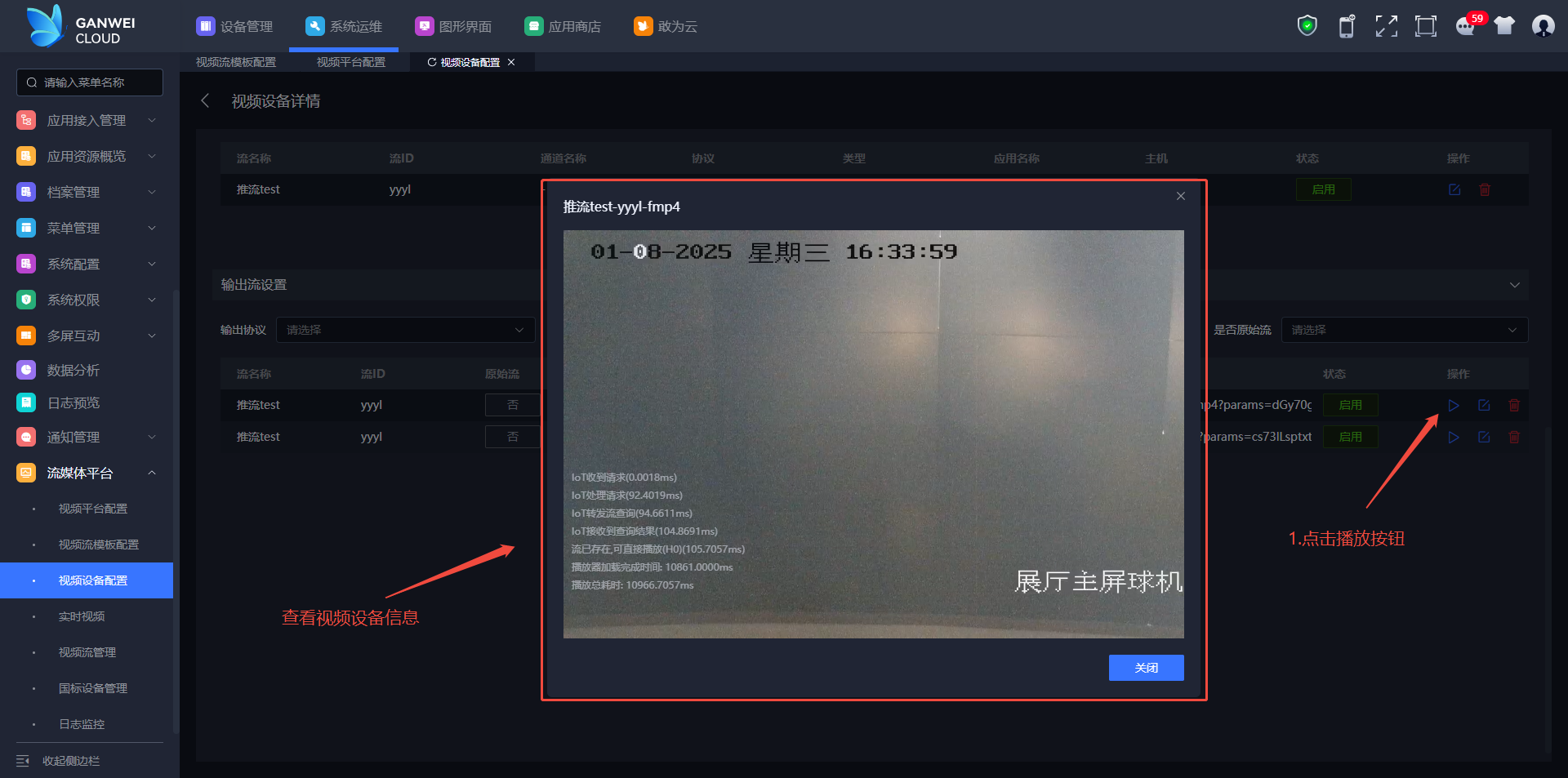Click the 档案管理 sidebar icon
Image resolution: width=1568 pixels, height=778 pixels.
[26, 192]
